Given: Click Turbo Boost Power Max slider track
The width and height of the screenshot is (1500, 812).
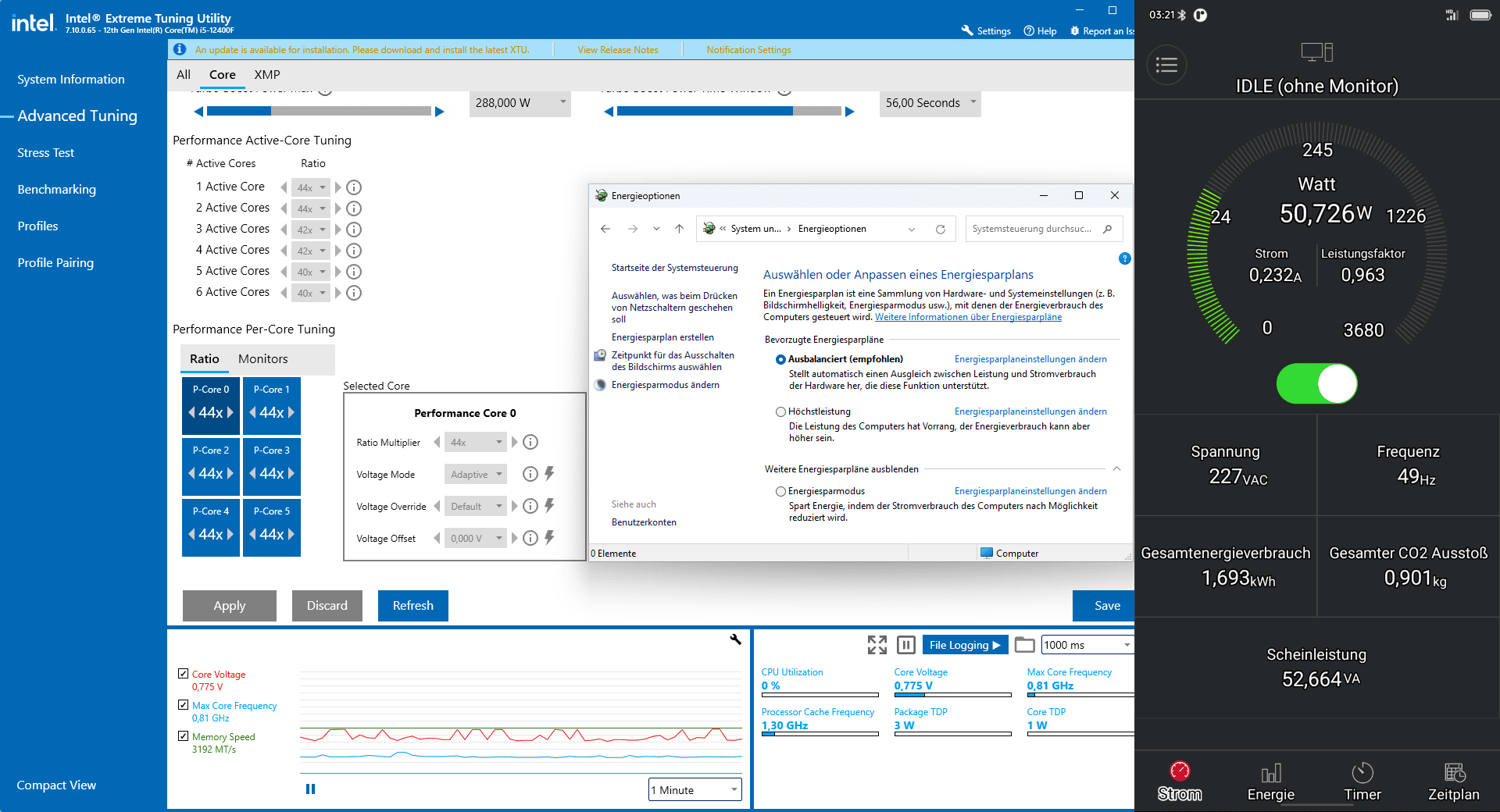Looking at the screenshot, I should point(319,112).
